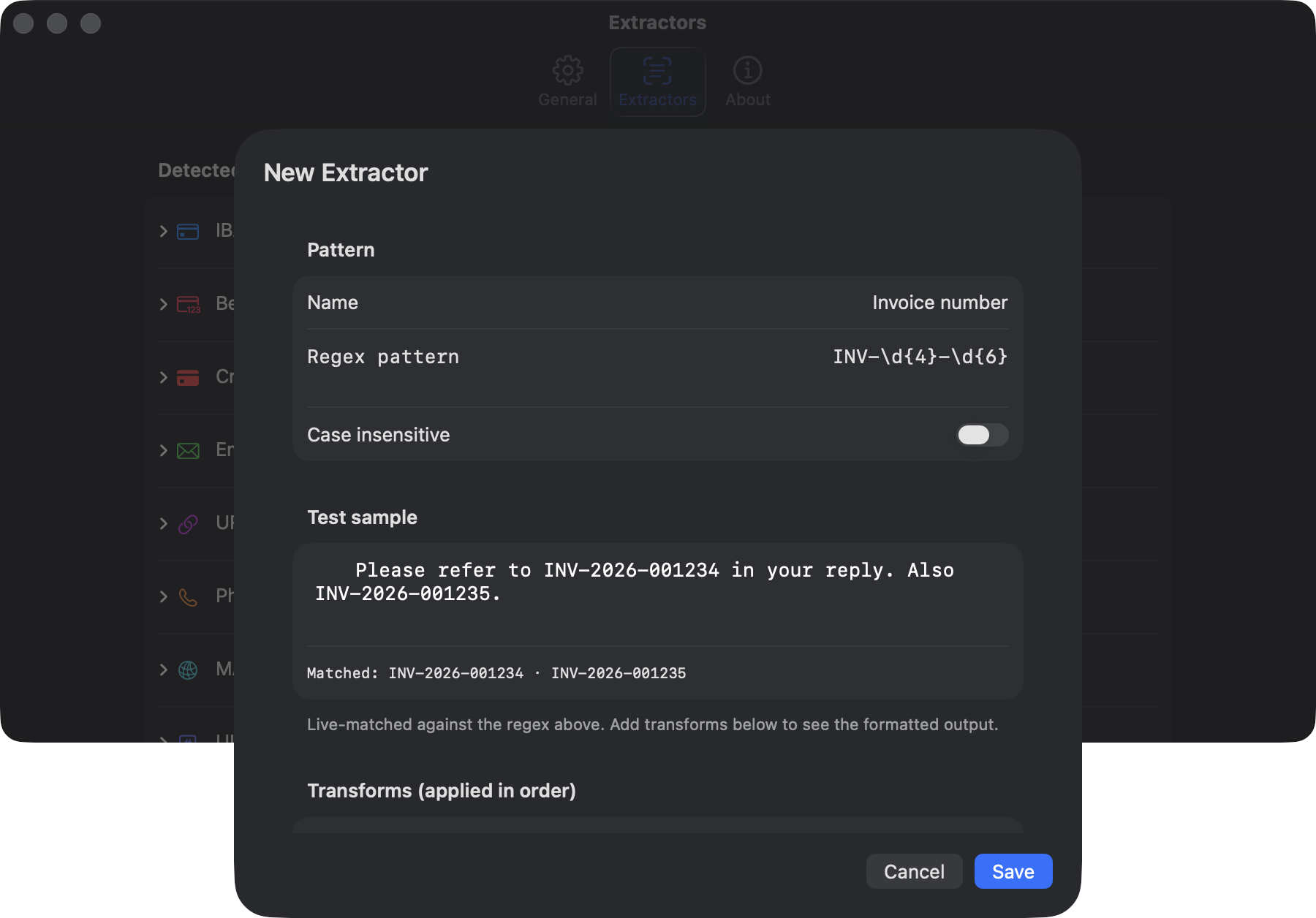This screenshot has height=918, width=1316.
Task: Edit the Regex pattern field
Action: click(657, 368)
